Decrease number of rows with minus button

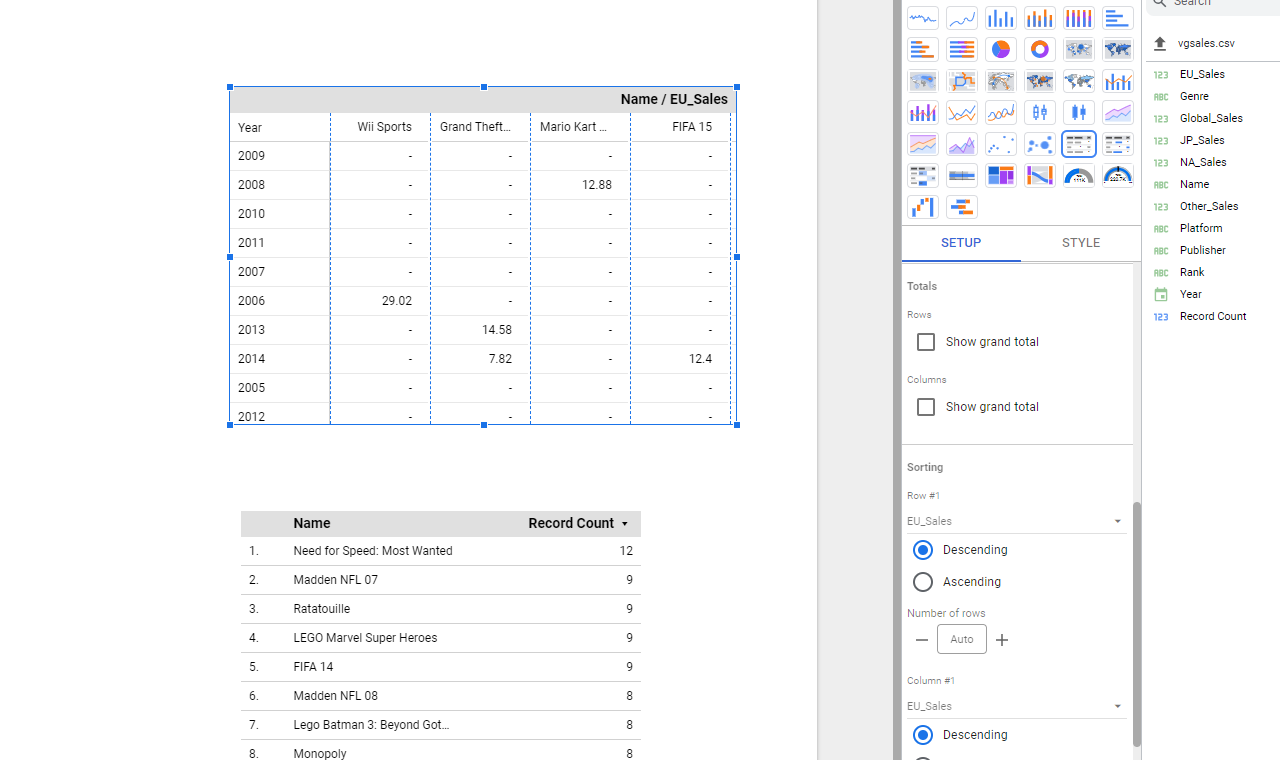(922, 640)
